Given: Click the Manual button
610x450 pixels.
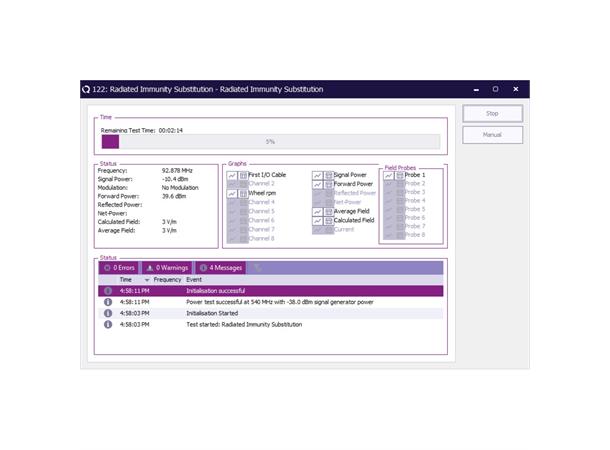Looking at the screenshot, I should tap(492, 135).
